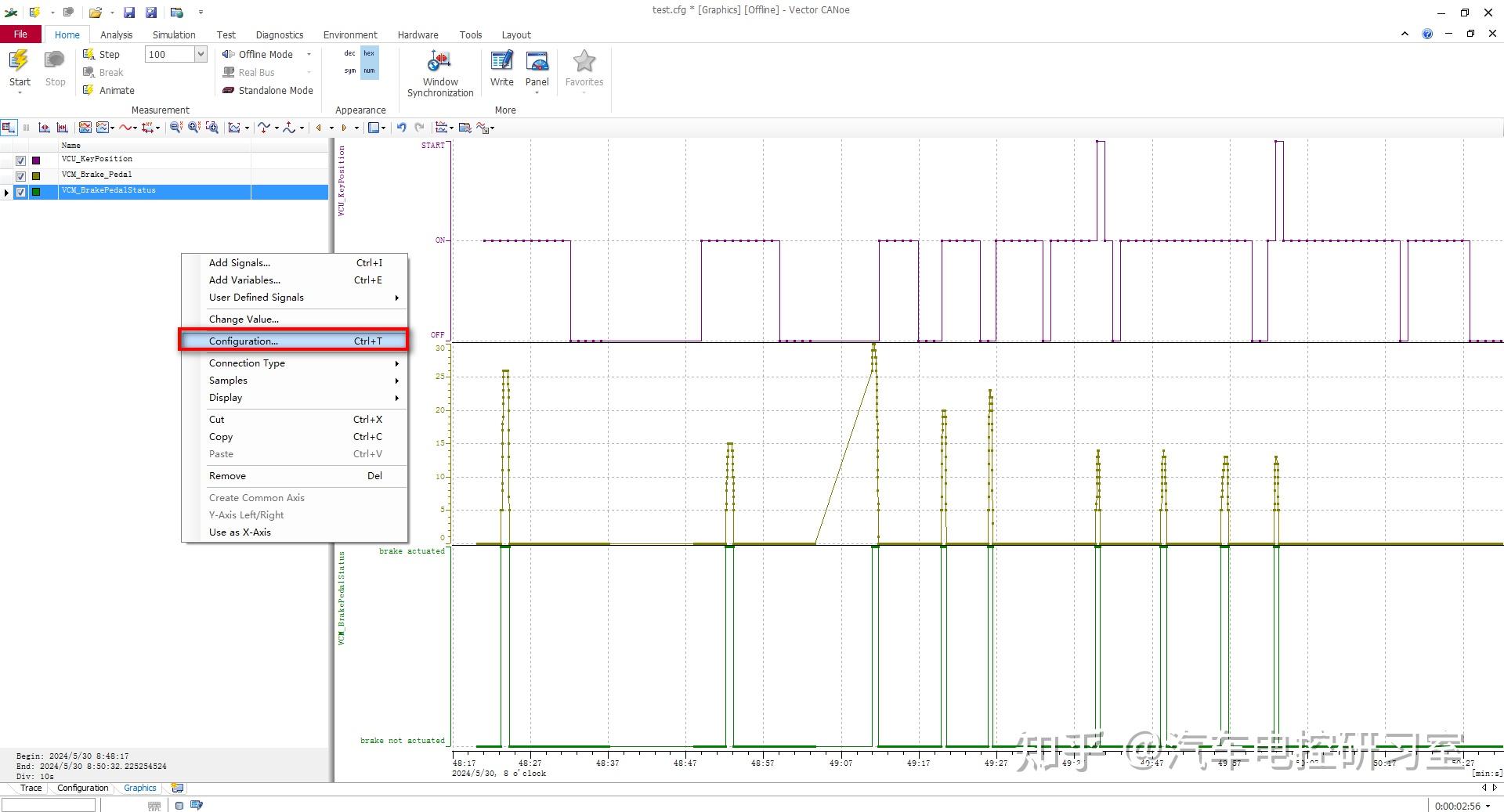Click the Animate icon
Screen dimensions: 1504x812
pos(89,90)
